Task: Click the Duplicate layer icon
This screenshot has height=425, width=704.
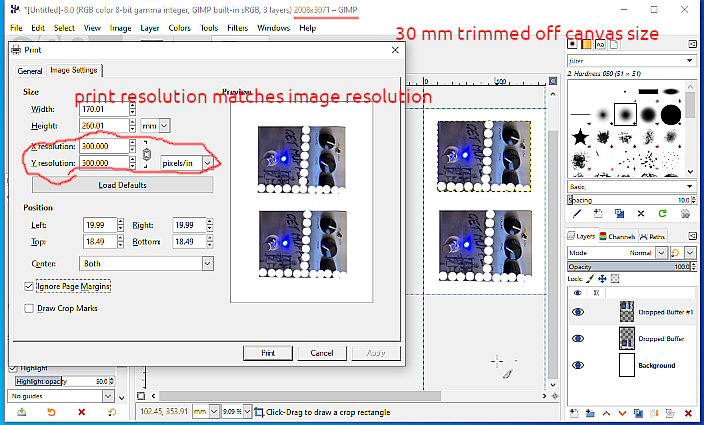Action: click(638, 413)
